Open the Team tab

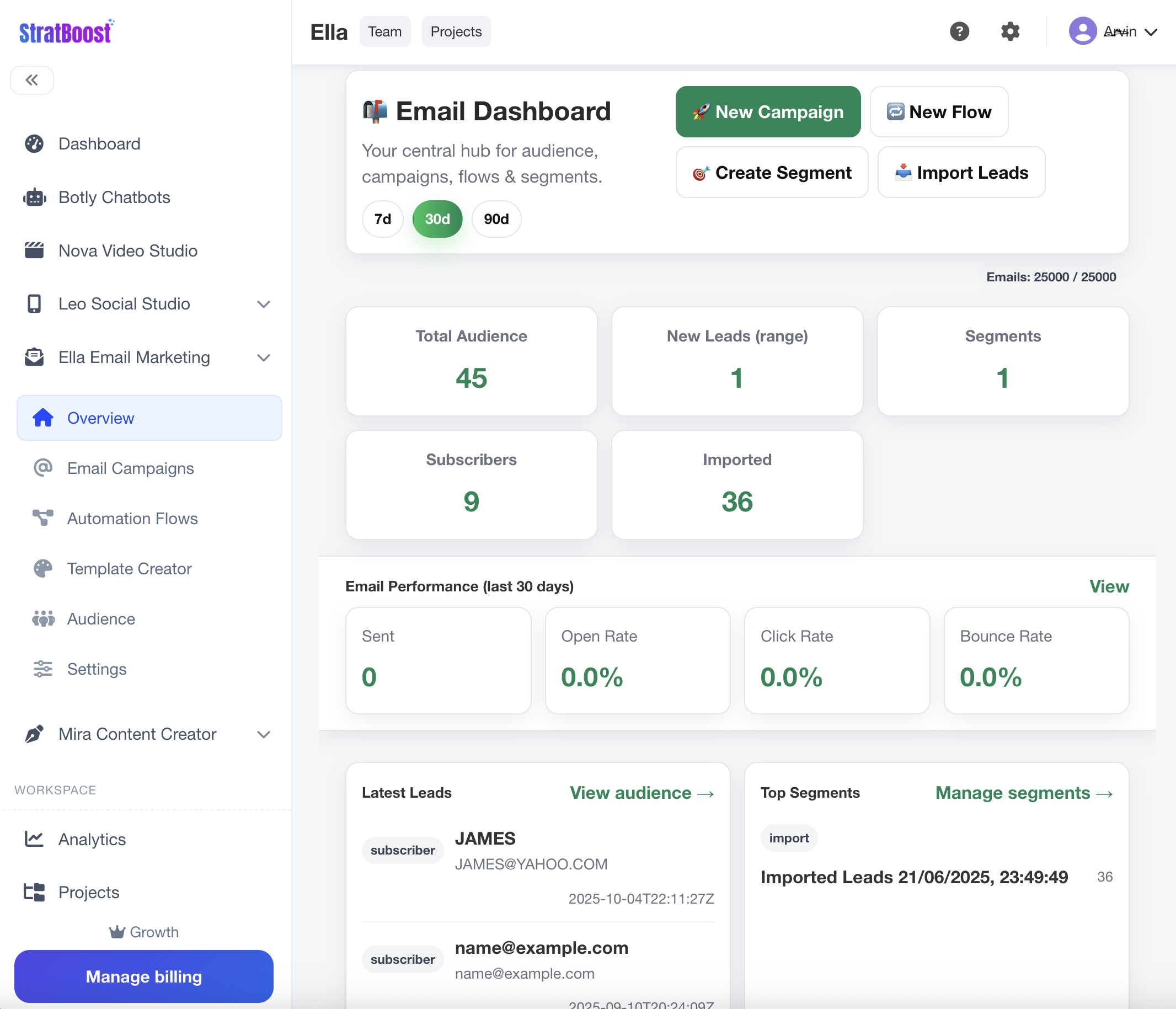(385, 31)
